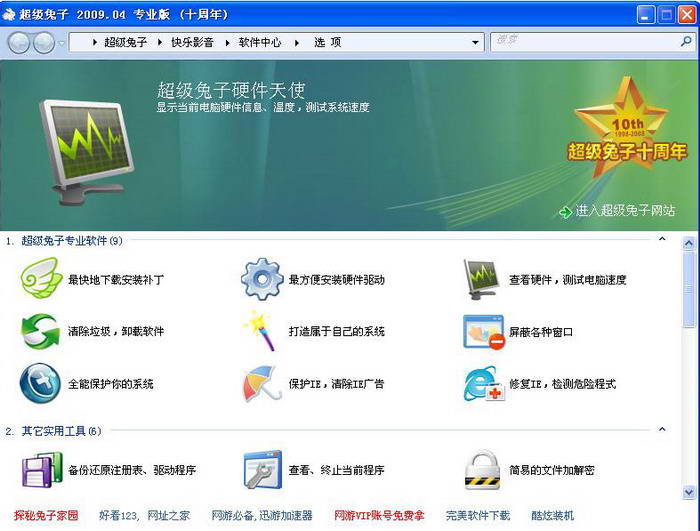Open 好看123, 网址之家 link
Image resolution: width=700 pixels, height=531 pixels.
(x=145, y=515)
